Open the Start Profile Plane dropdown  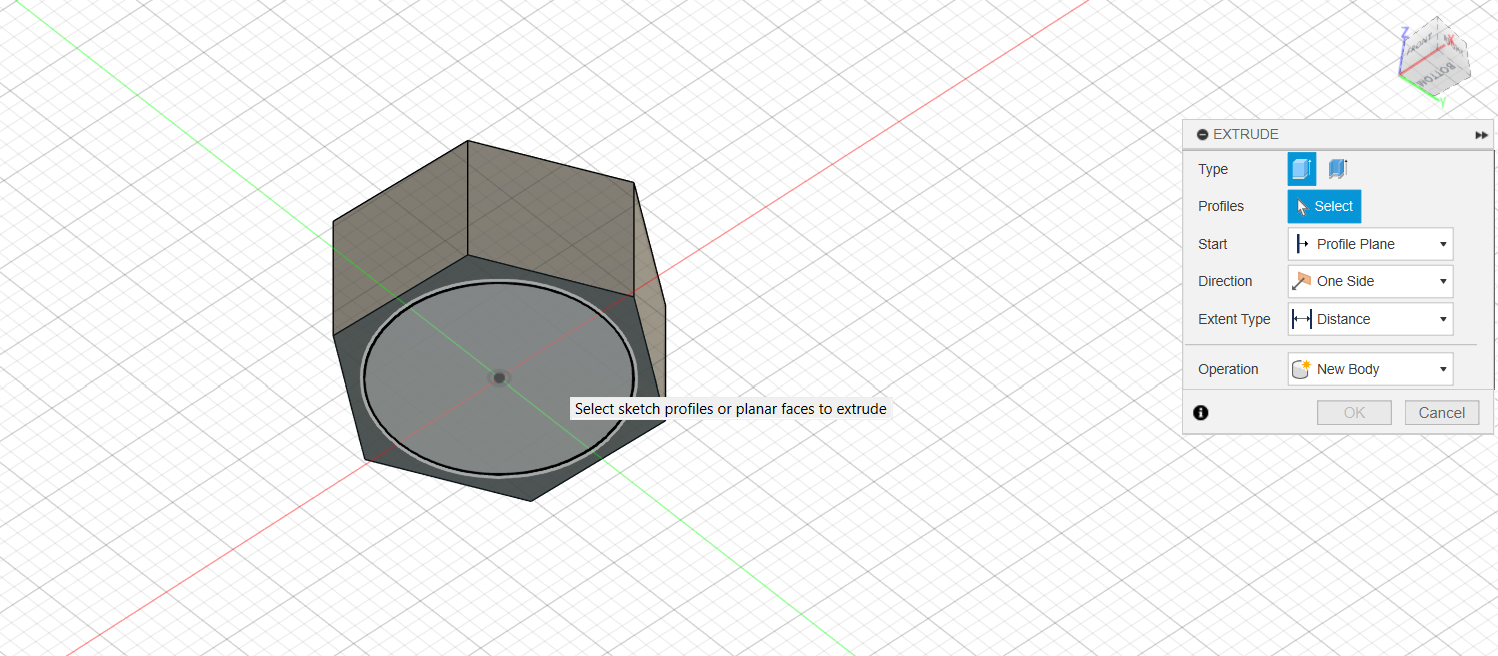(x=1370, y=244)
